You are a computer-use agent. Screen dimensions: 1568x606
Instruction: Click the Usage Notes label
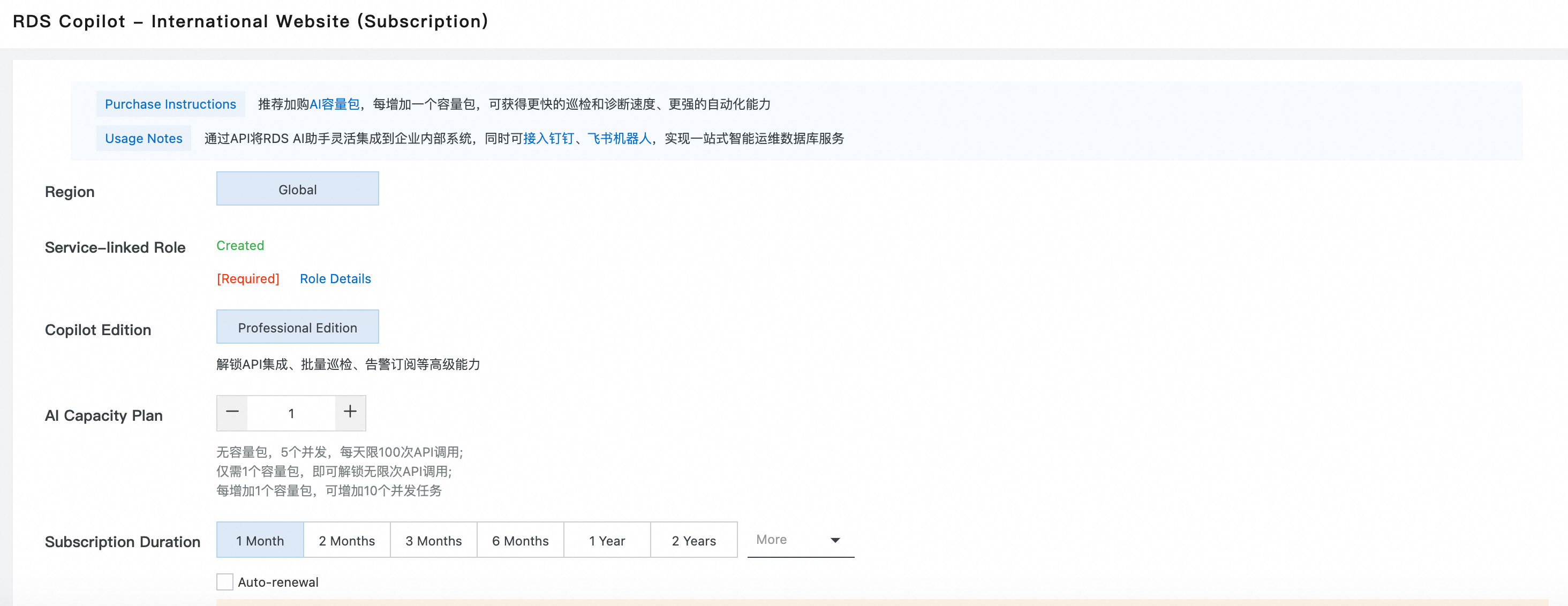click(x=144, y=138)
